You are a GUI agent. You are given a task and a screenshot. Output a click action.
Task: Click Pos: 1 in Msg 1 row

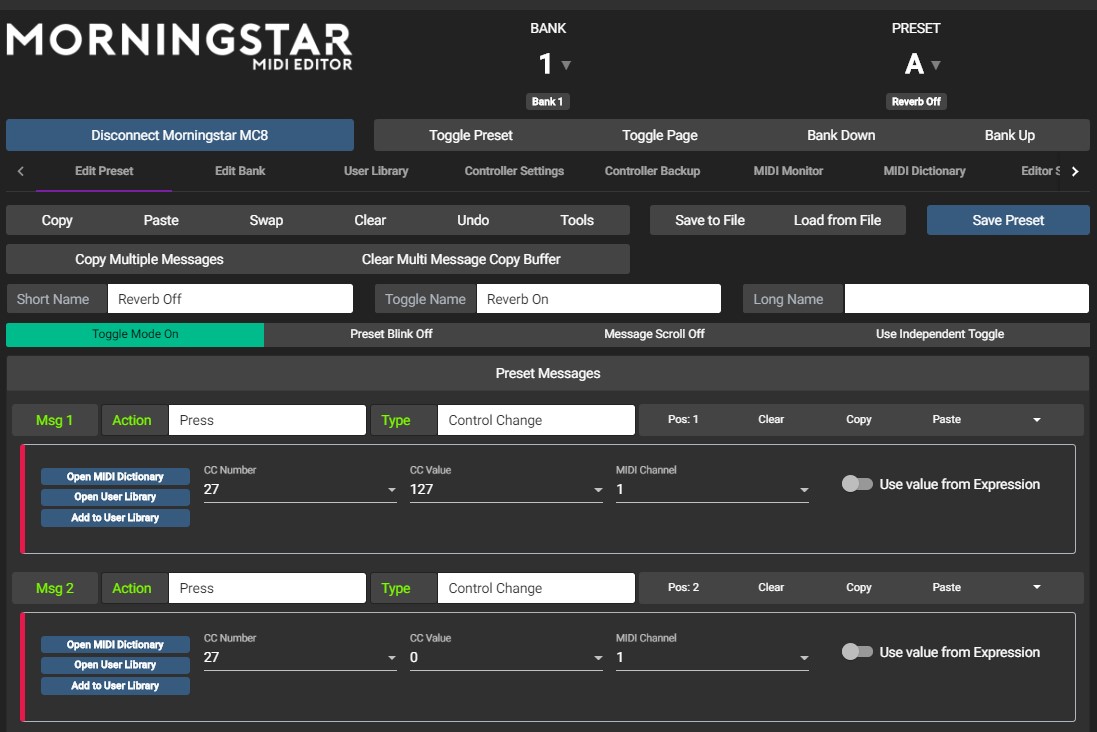coord(683,420)
